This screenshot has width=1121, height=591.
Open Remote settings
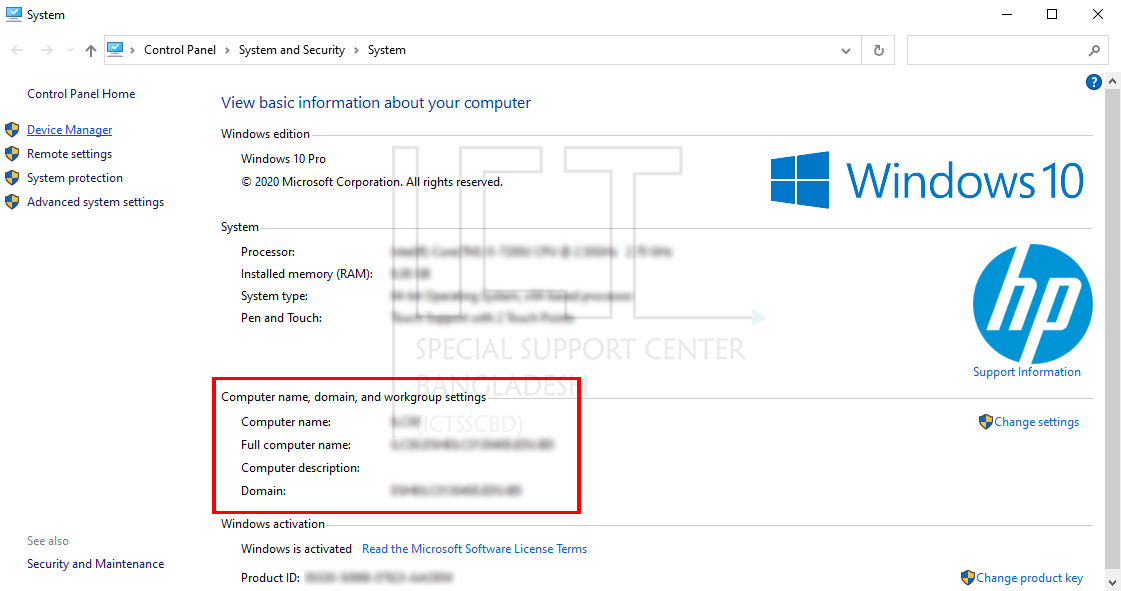[69, 154]
